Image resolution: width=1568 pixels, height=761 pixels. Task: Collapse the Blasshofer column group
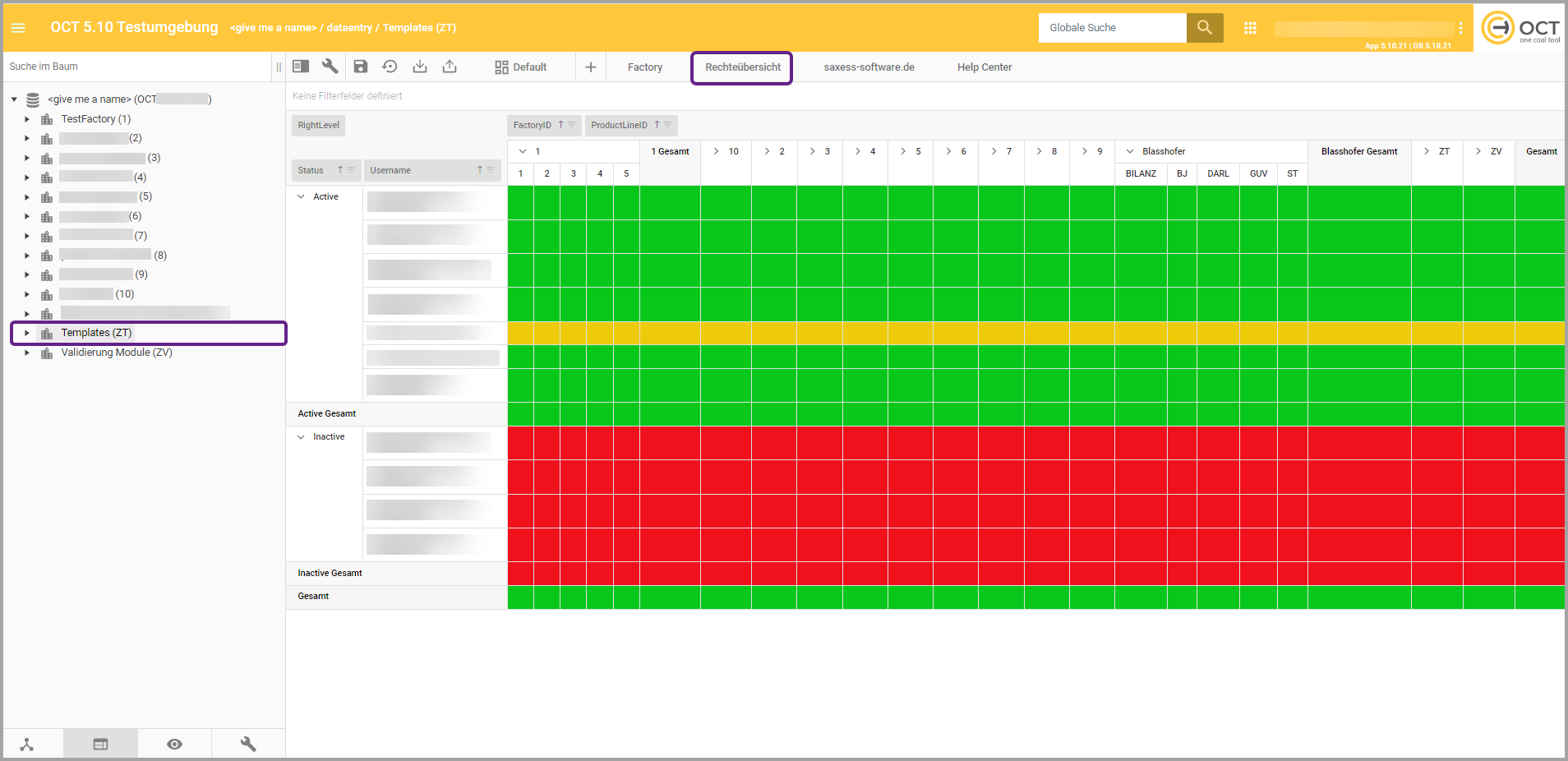(x=1130, y=151)
